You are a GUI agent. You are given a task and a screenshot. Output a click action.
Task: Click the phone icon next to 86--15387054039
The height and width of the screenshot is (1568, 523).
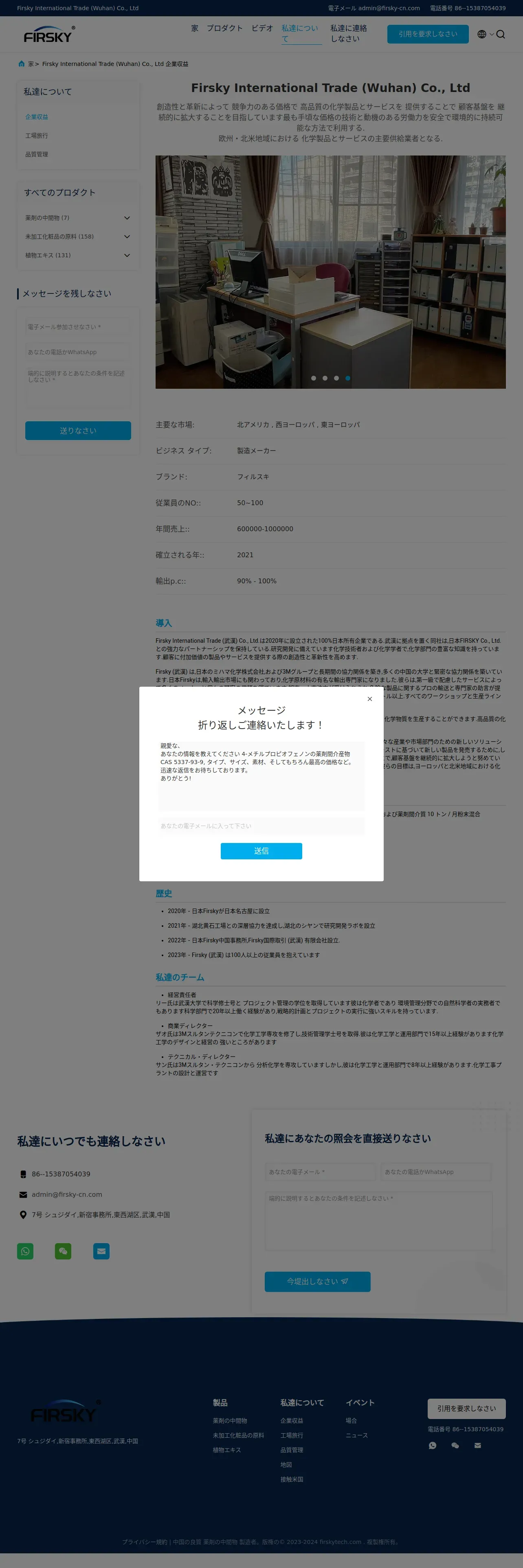[x=23, y=1174]
